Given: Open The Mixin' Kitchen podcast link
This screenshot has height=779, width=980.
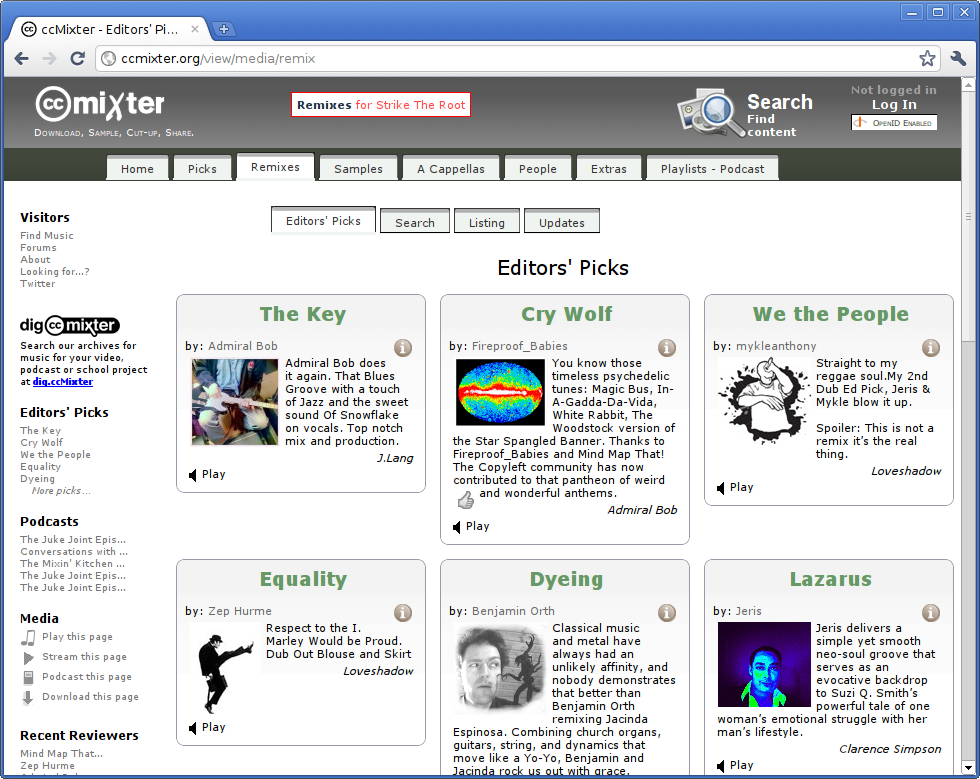Looking at the screenshot, I should click(x=72, y=563).
